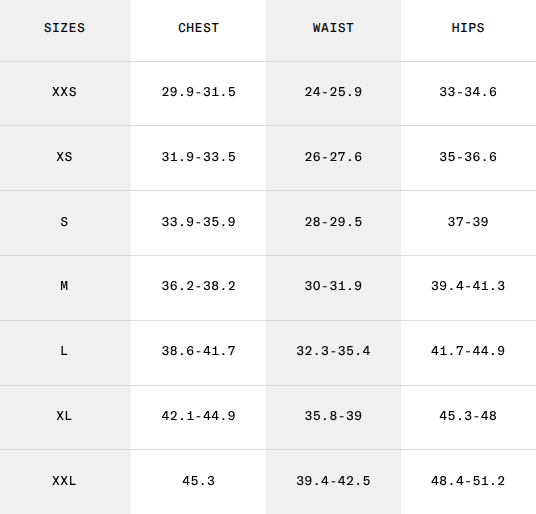The height and width of the screenshot is (514, 536).
Task: Click the WAIST column header
Action: click(x=333, y=28)
